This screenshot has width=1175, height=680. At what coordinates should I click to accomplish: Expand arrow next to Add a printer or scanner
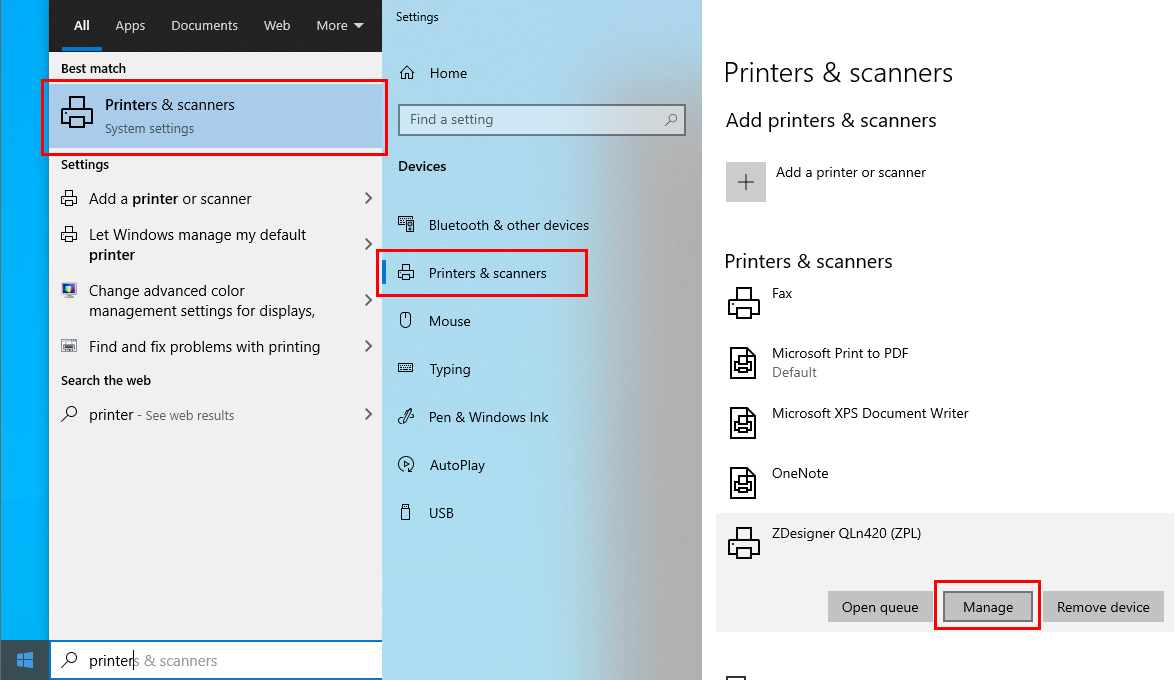click(x=368, y=199)
